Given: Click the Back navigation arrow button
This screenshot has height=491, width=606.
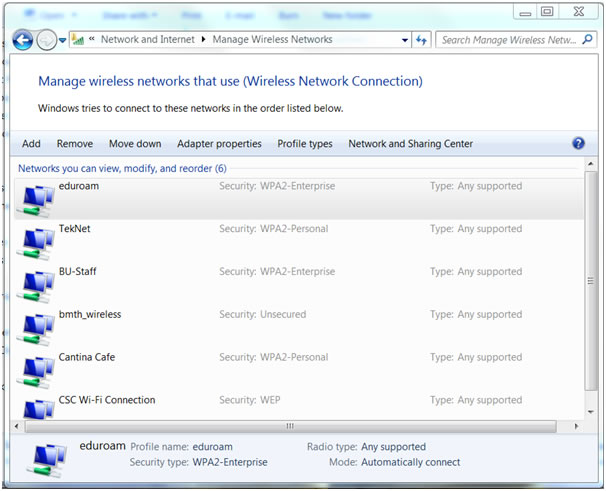Looking at the screenshot, I should click(x=22, y=40).
